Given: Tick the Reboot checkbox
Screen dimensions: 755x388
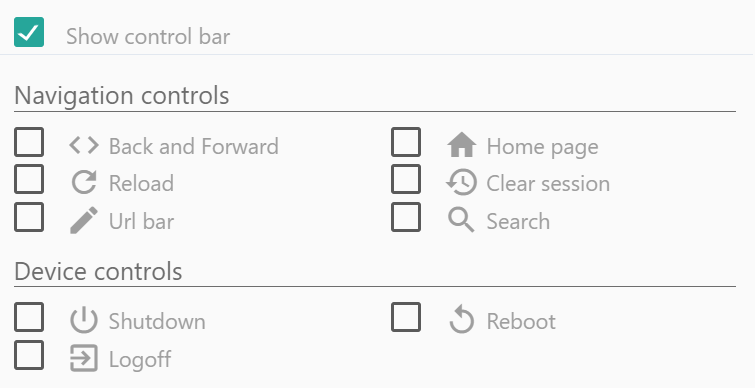Looking at the screenshot, I should (406, 317).
